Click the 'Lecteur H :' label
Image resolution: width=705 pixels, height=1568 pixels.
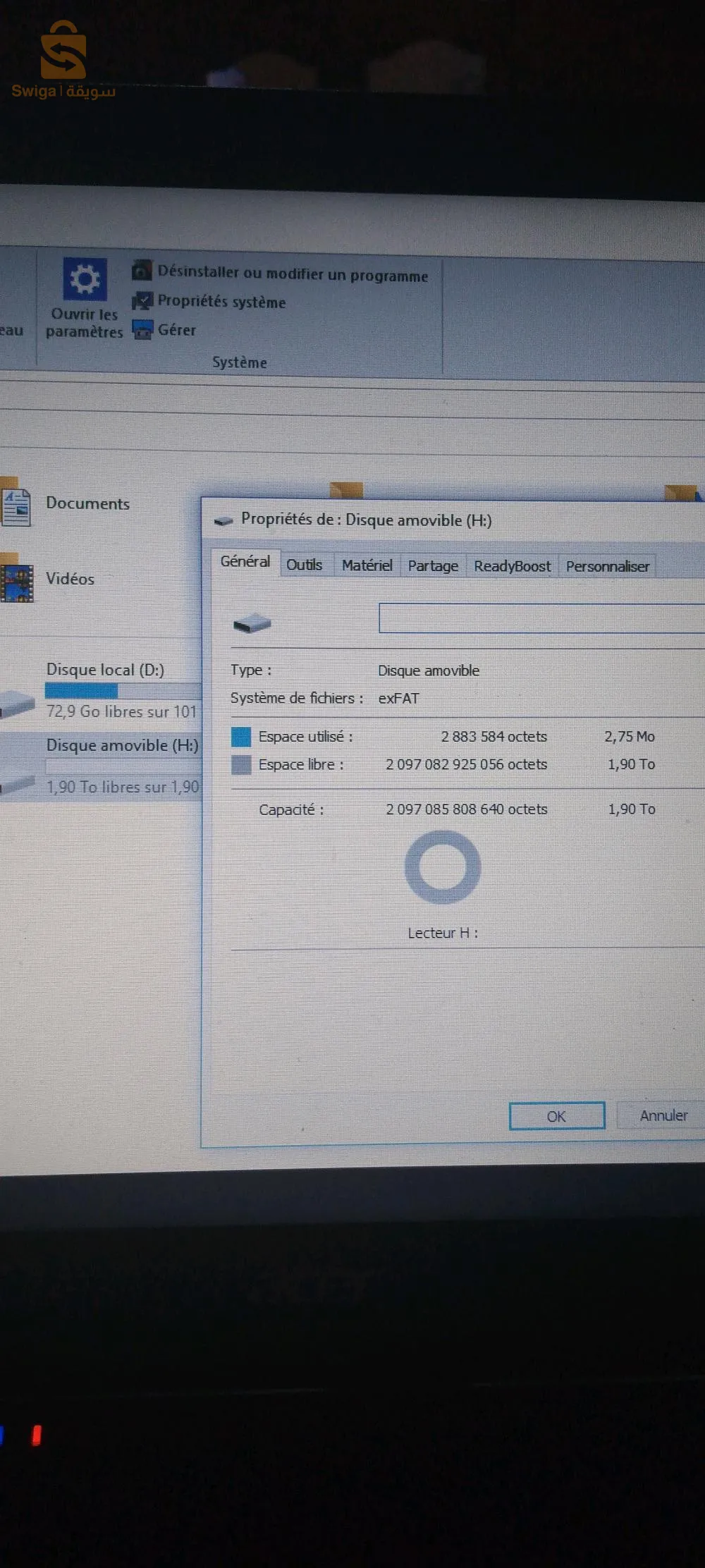443,933
